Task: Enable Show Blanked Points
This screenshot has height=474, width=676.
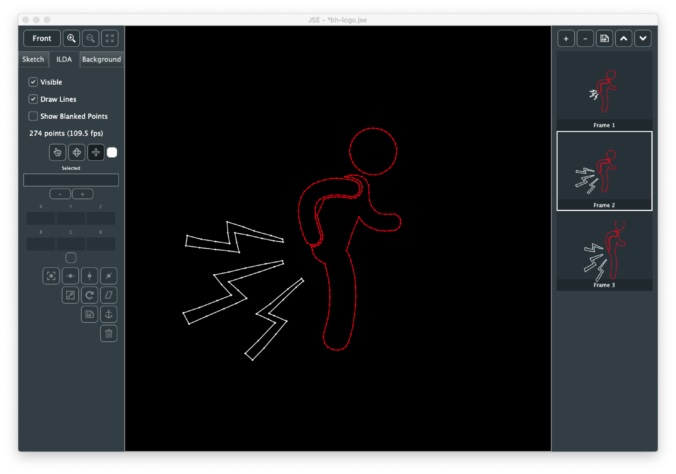Action: click(x=33, y=116)
